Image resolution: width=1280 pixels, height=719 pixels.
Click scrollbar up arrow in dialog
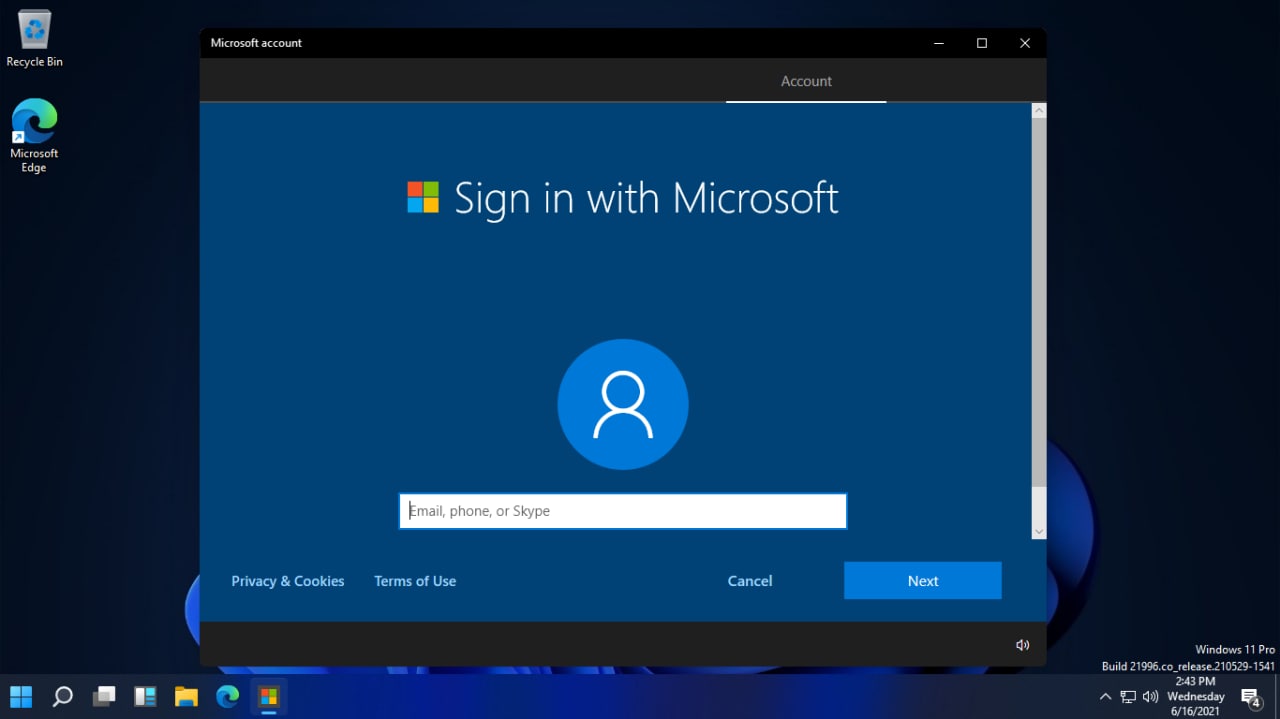pos(1039,111)
